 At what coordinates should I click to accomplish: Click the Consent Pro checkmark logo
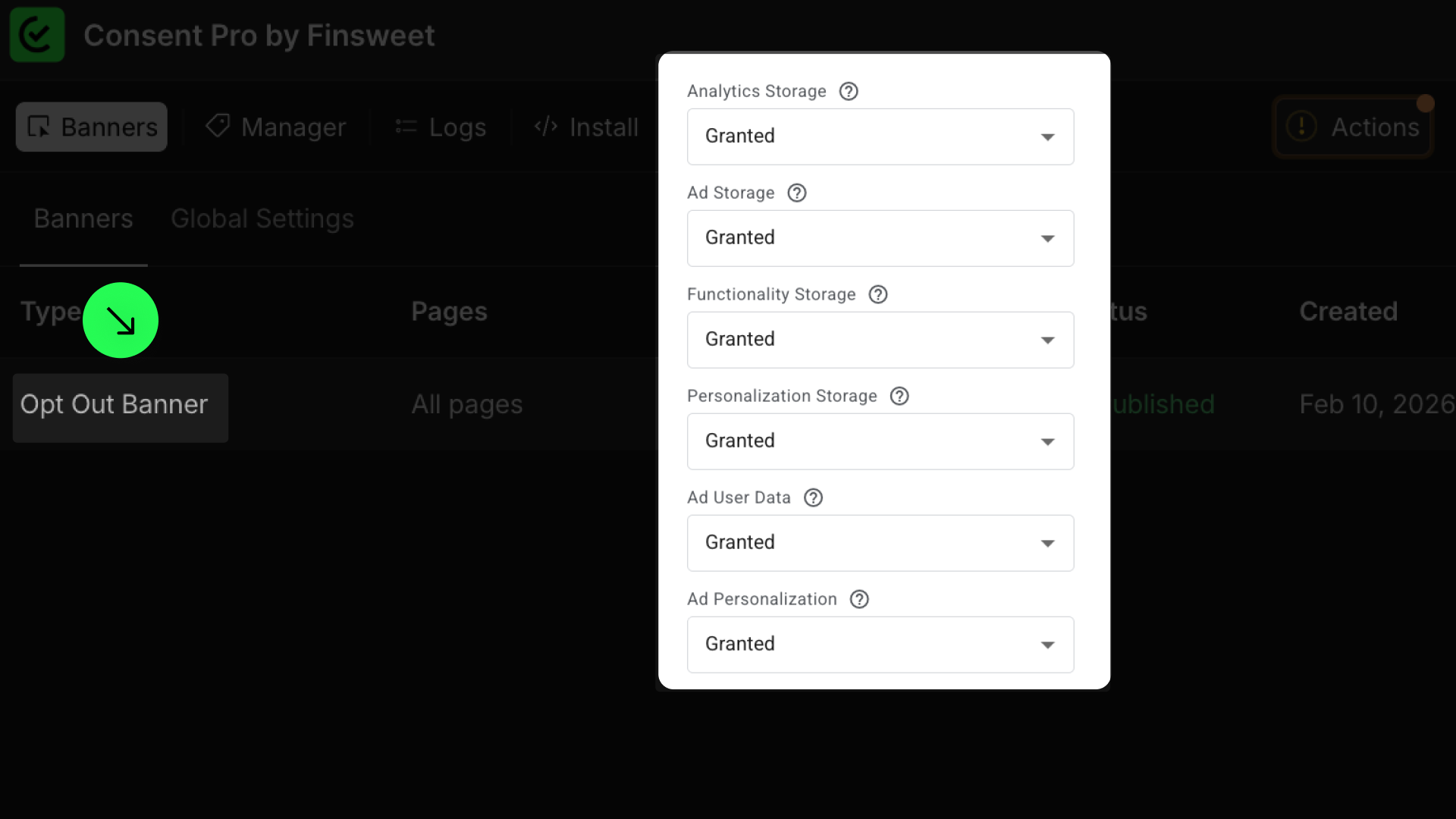[x=36, y=35]
